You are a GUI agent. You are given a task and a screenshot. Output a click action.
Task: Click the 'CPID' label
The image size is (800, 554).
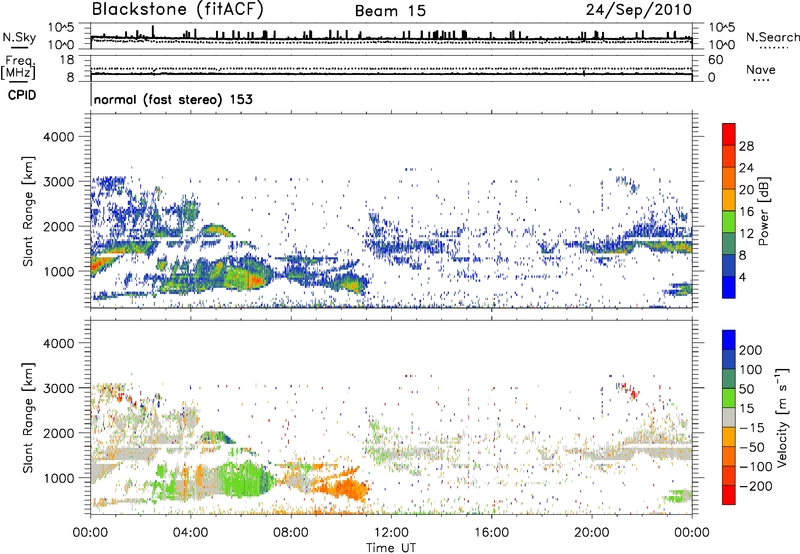(x=22, y=95)
